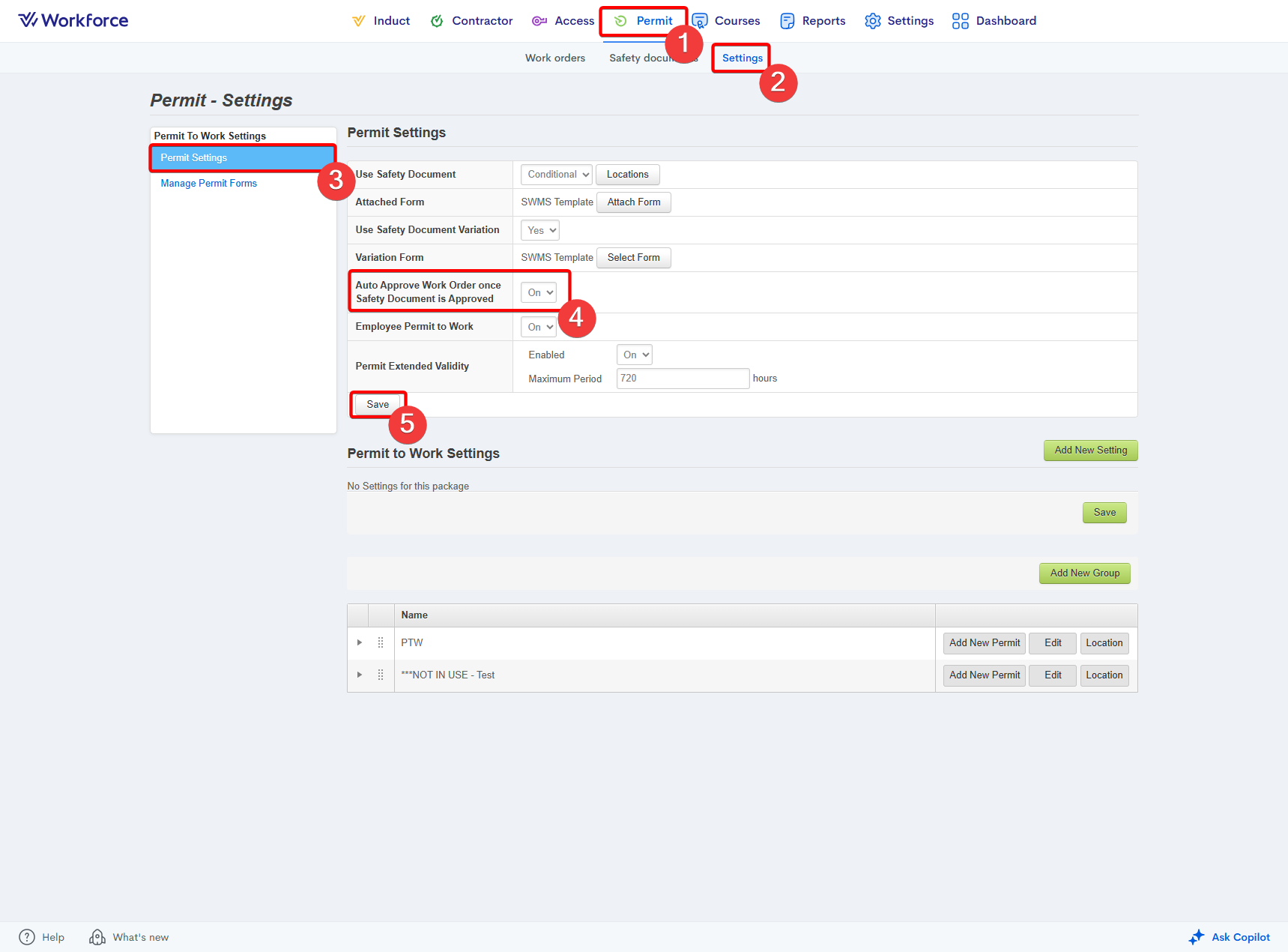Open the Induct module icon
Viewport: 1288px width, 952px height.
click(x=359, y=21)
